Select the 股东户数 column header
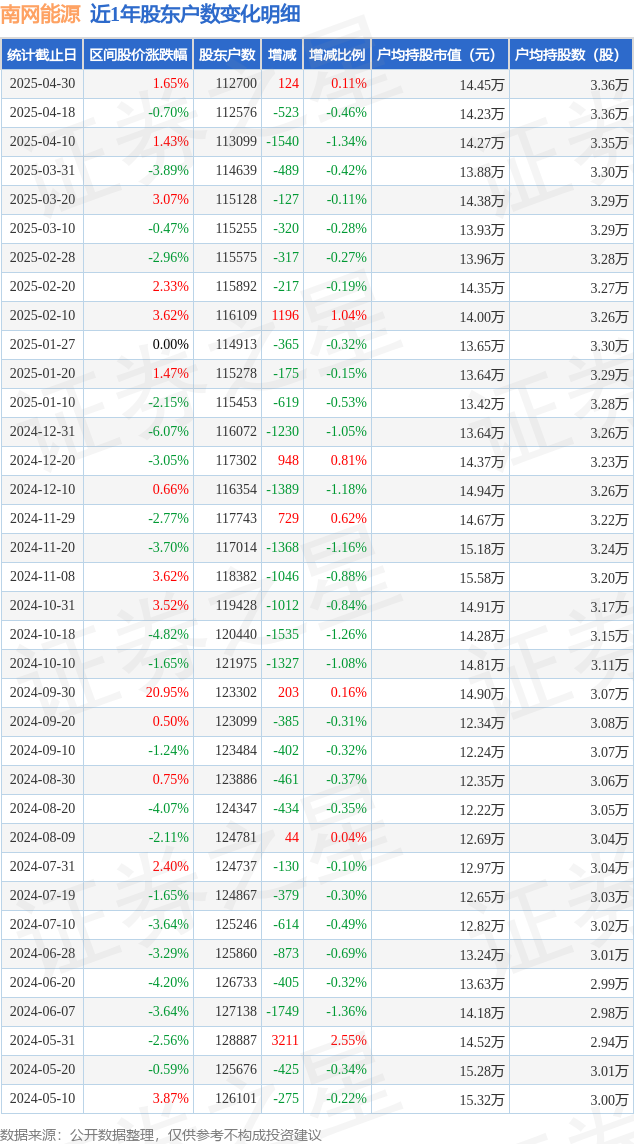The height and width of the screenshot is (1144, 634). [226, 55]
